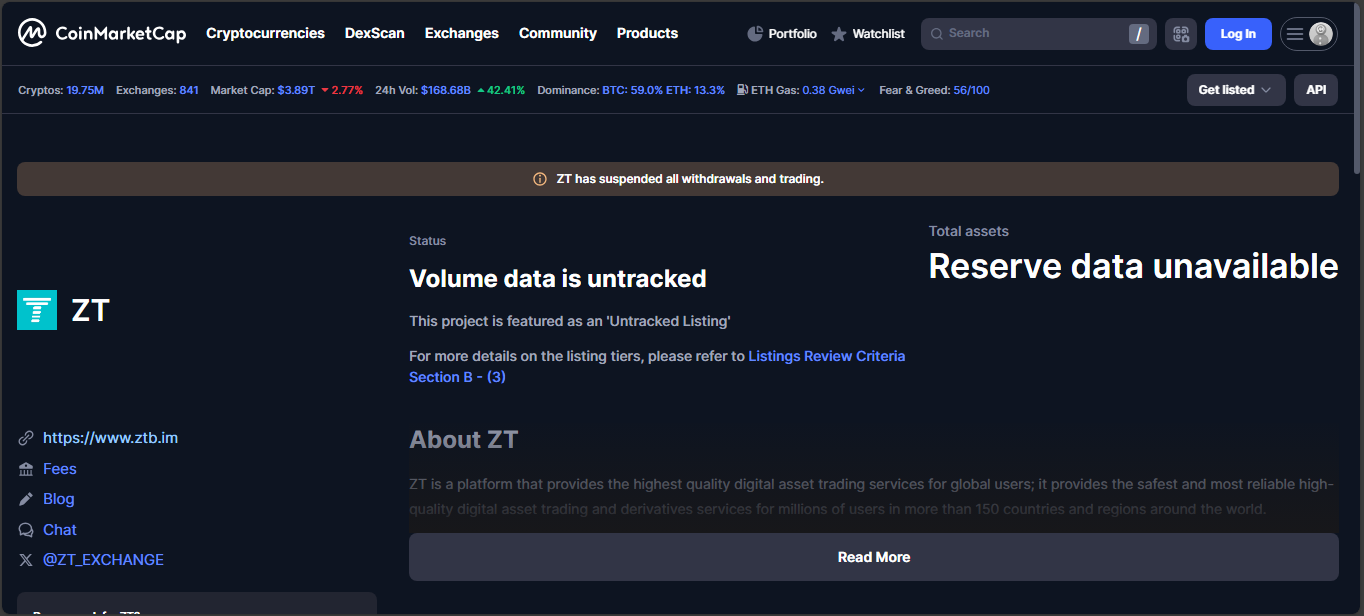Open the DexScan menu item

click(x=374, y=33)
